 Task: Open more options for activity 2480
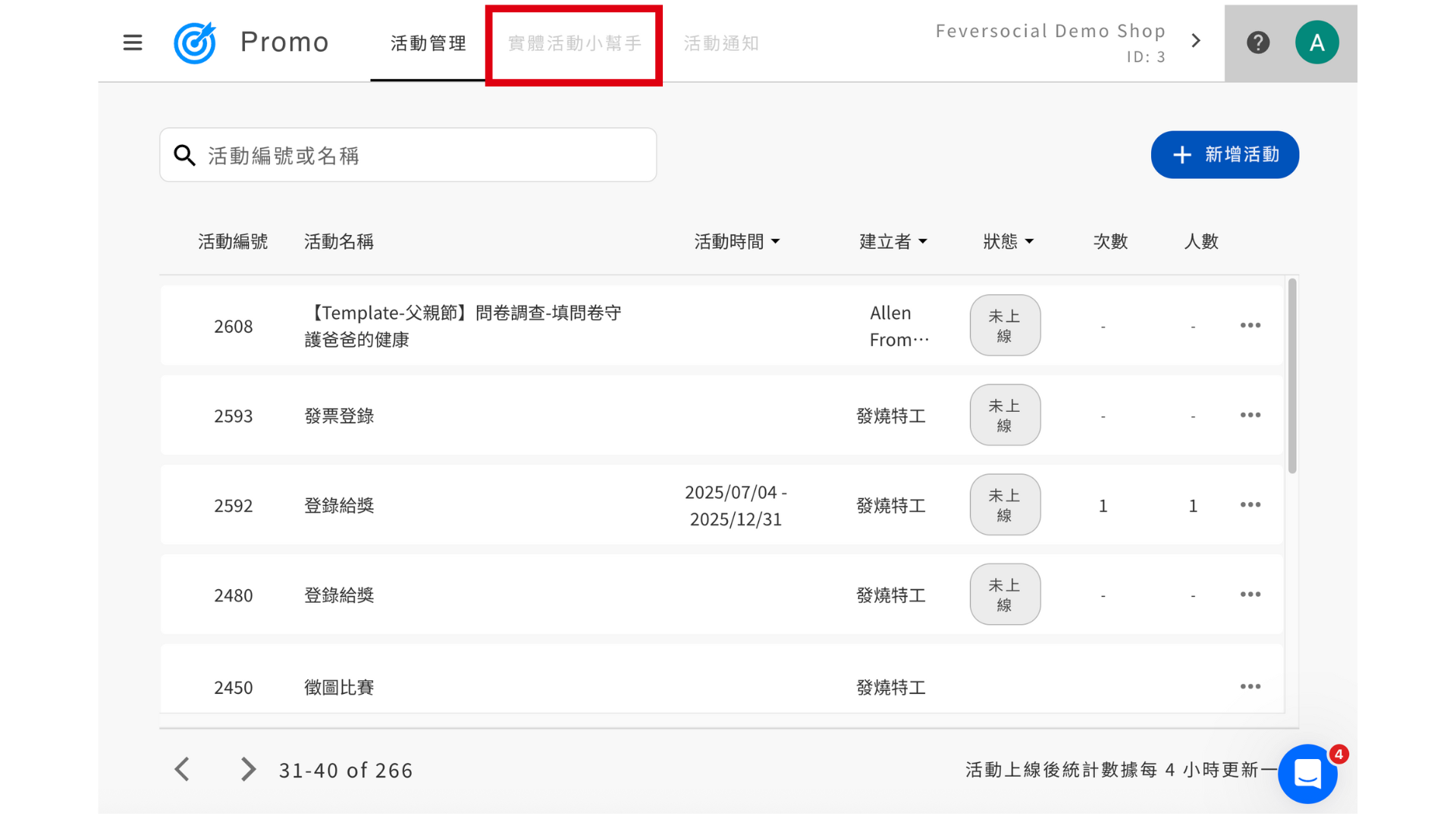(x=1250, y=595)
